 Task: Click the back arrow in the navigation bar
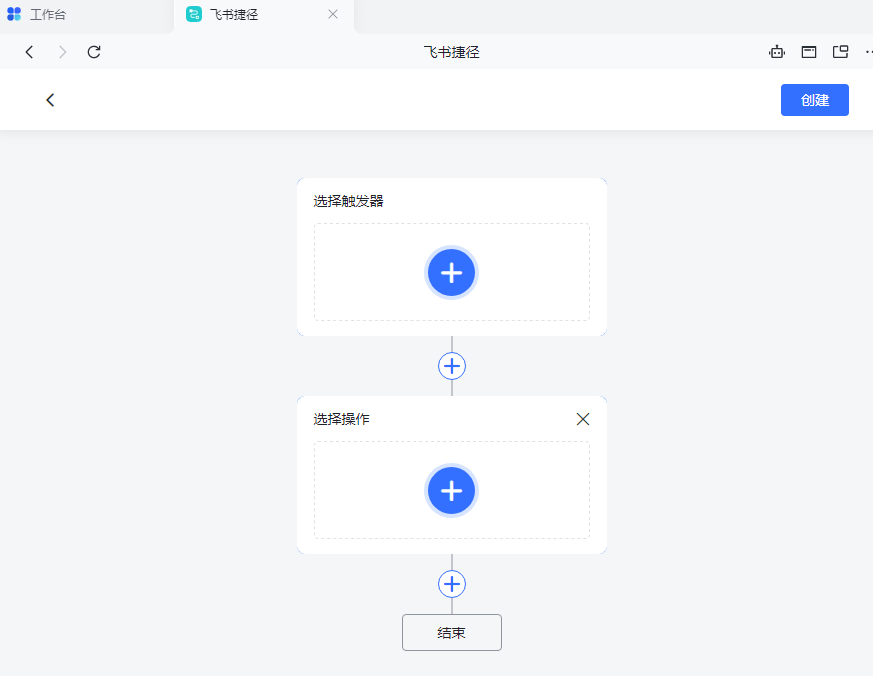pyautogui.click(x=28, y=52)
